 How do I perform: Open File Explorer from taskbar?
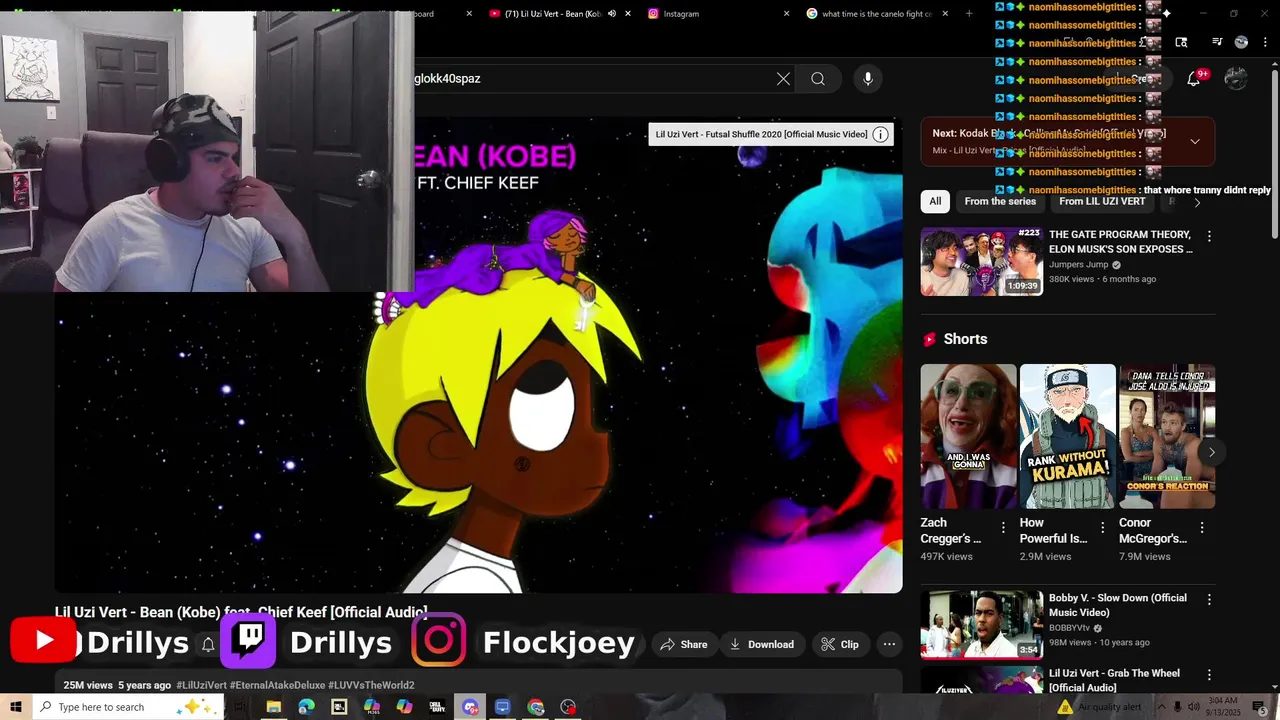tap(273, 707)
